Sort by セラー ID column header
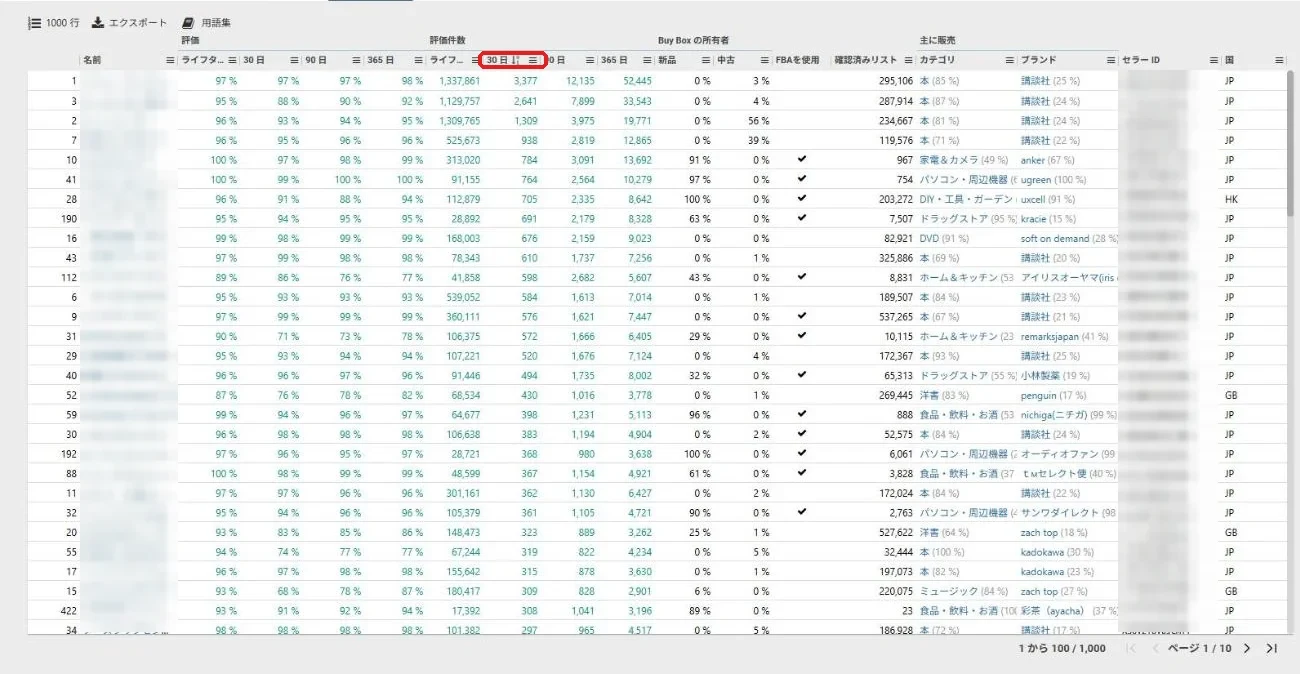 [1141, 60]
